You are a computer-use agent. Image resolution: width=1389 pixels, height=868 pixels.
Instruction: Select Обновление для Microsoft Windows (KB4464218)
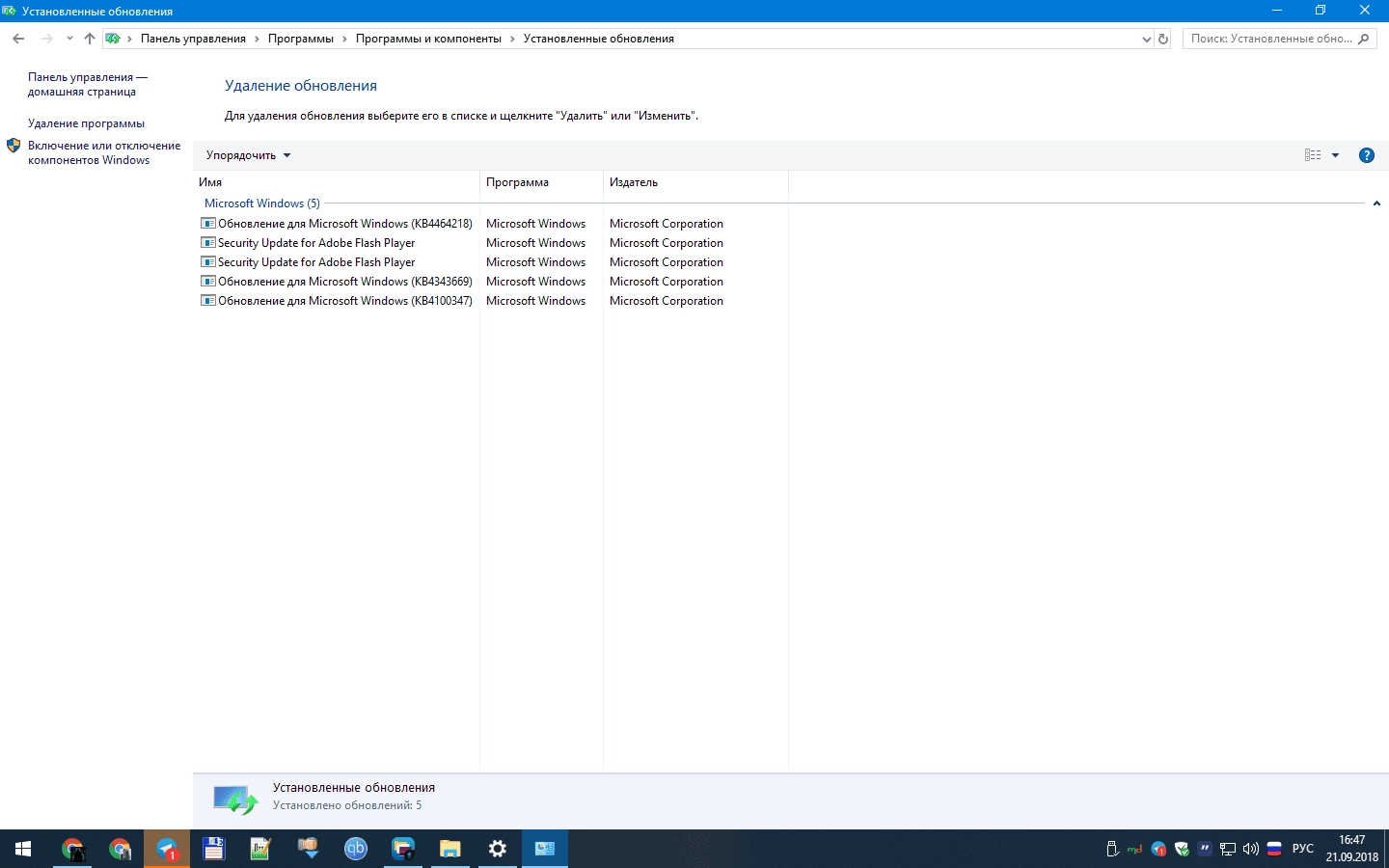(345, 224)
